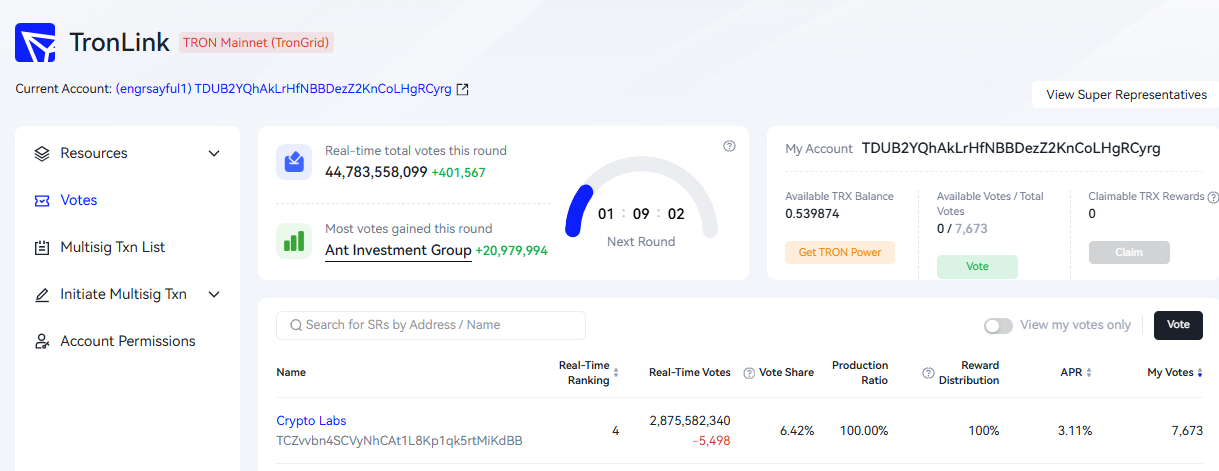Sort by Real-Time Ranking arrows
1219x471 pixels.
(616, 373)
